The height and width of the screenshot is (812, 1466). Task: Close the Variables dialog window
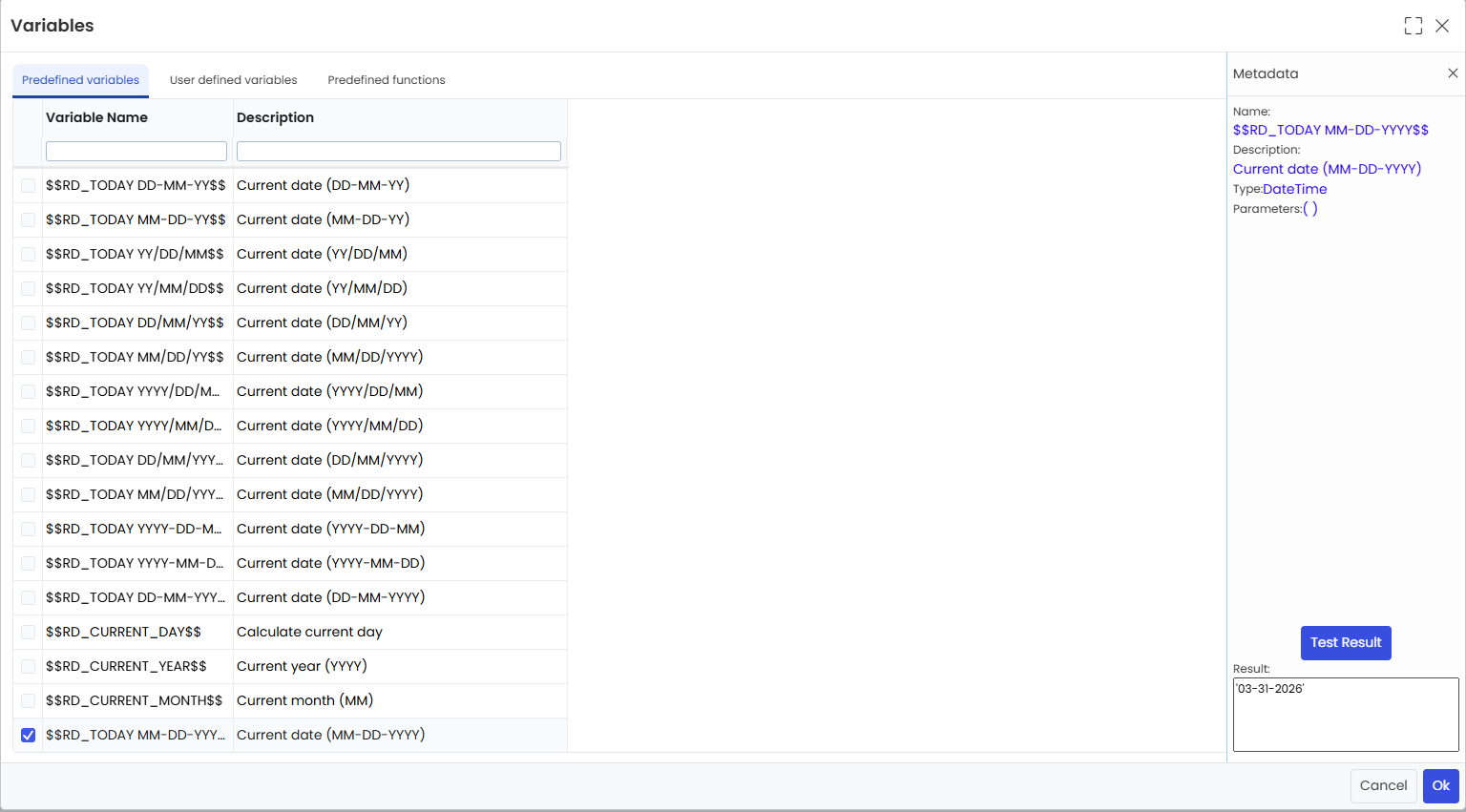pos(1442,26)
